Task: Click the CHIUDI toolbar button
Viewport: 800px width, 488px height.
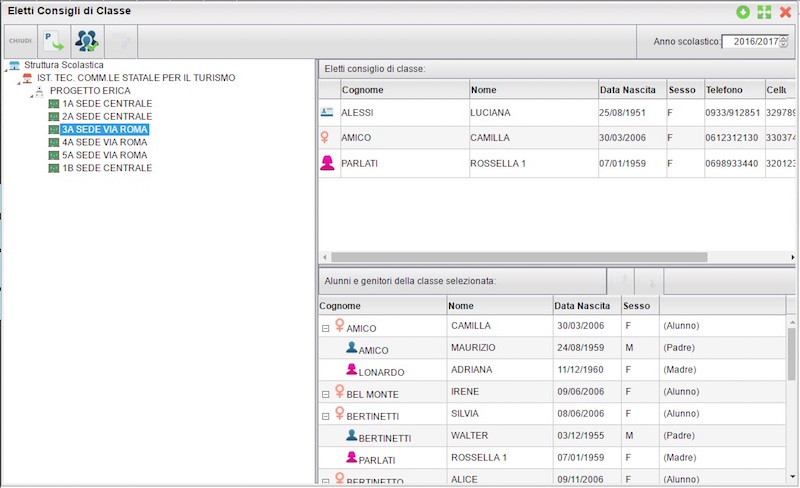Action: coord(20,41)
